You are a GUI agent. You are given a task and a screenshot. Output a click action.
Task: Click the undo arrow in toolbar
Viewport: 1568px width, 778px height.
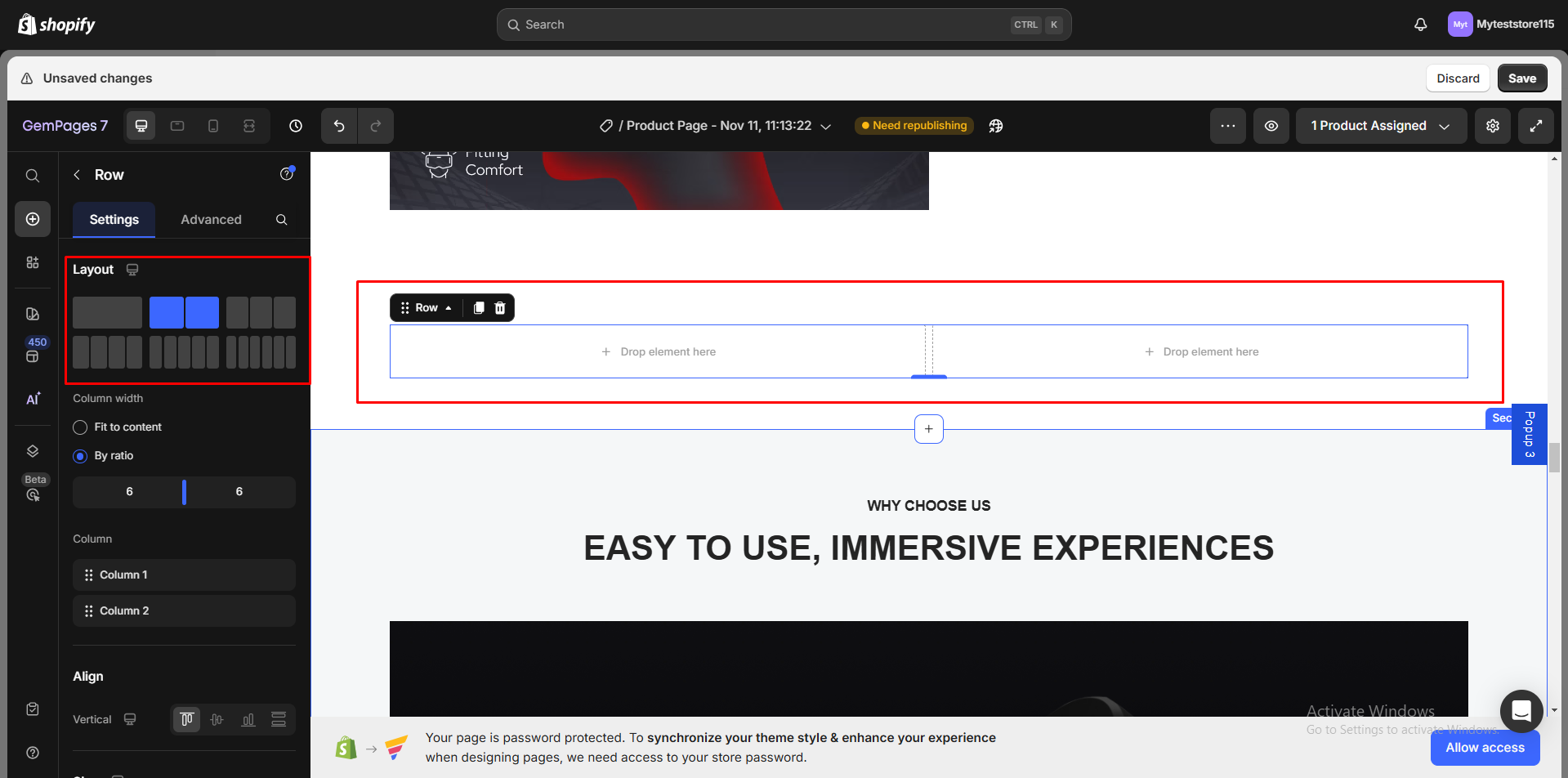(x=339, y=126)
